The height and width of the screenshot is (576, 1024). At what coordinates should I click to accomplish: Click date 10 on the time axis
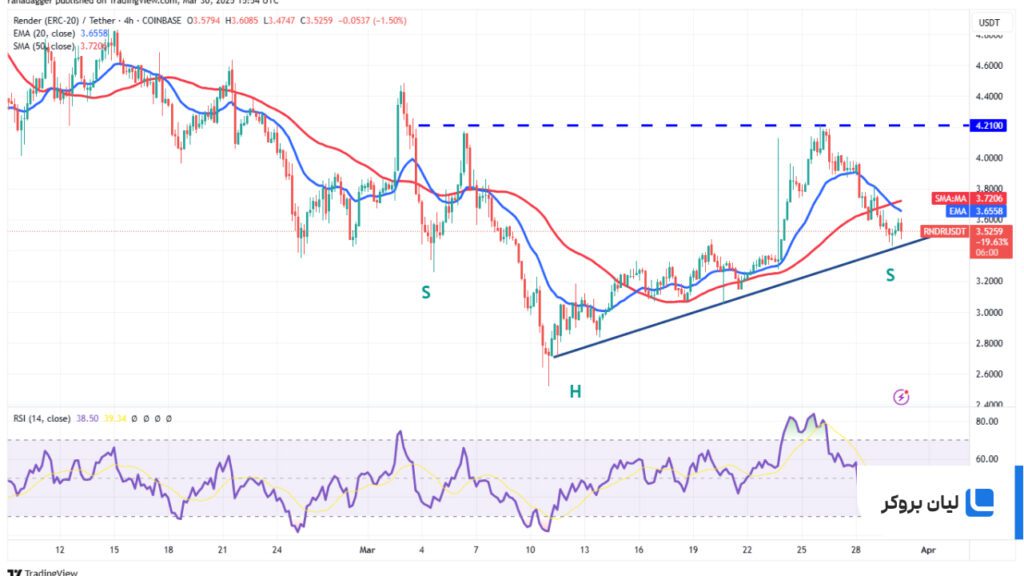pos(530,550)
